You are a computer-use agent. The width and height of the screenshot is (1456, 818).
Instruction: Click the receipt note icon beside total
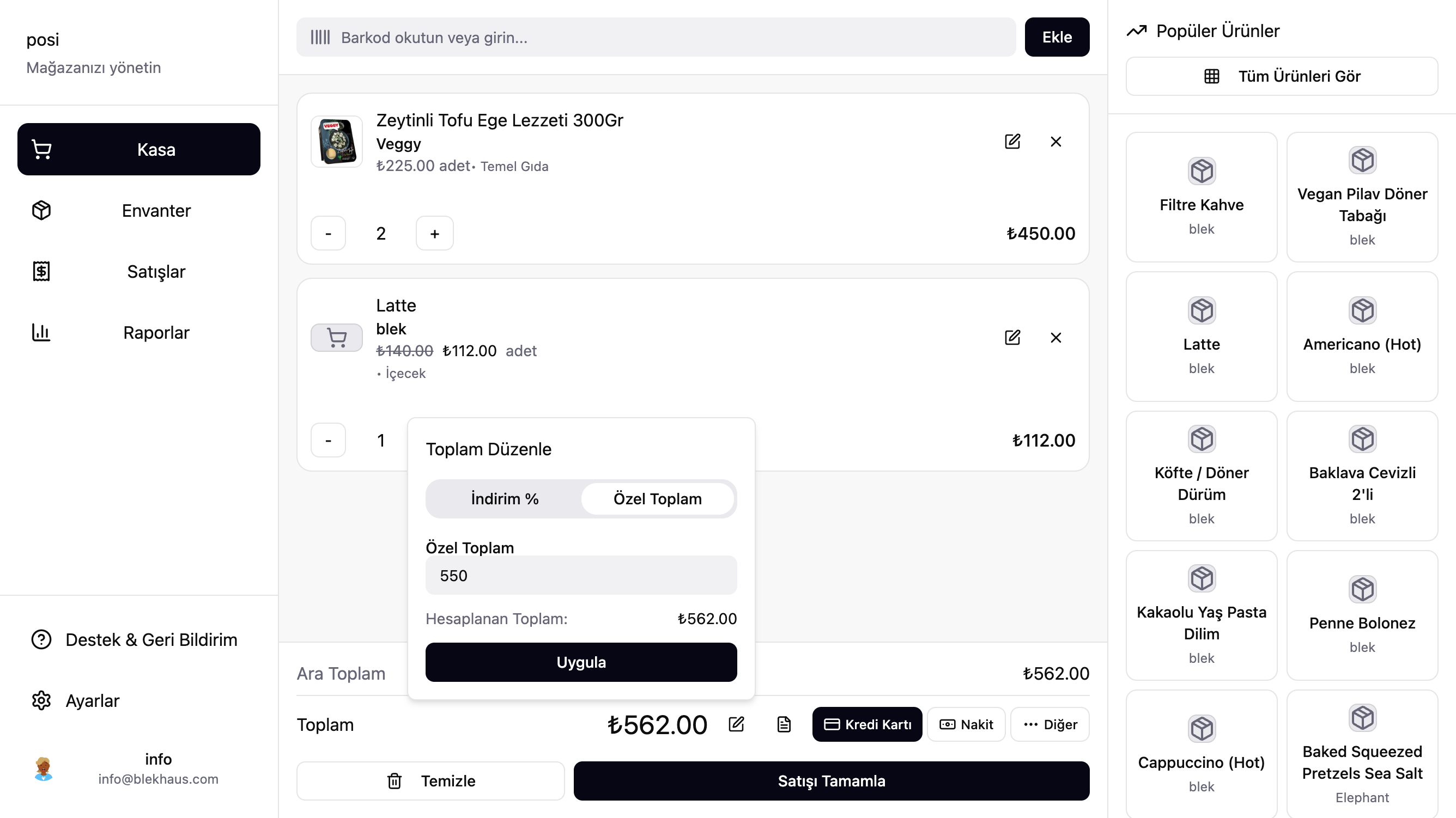click(784, 724)
